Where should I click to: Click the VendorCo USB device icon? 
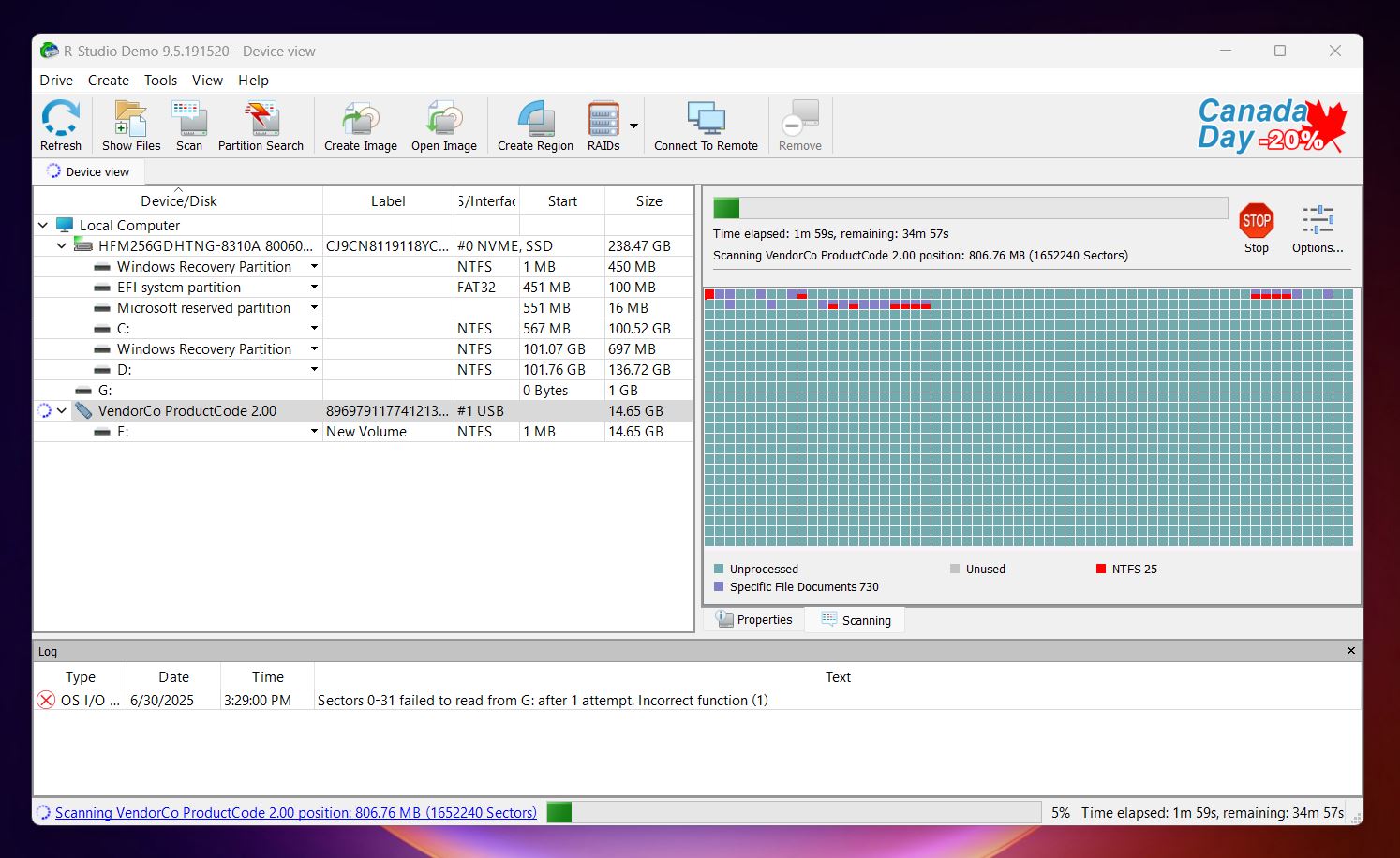(83, 410)
